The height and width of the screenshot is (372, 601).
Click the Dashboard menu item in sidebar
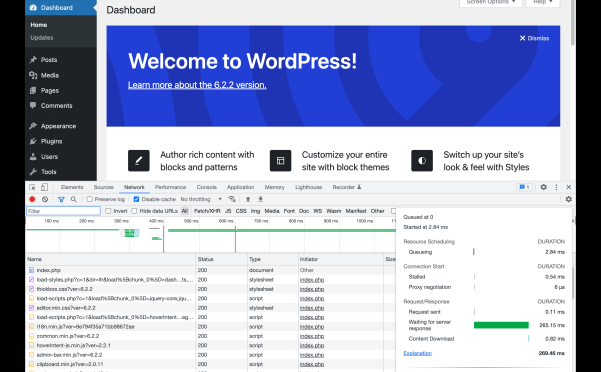point(61,8)
